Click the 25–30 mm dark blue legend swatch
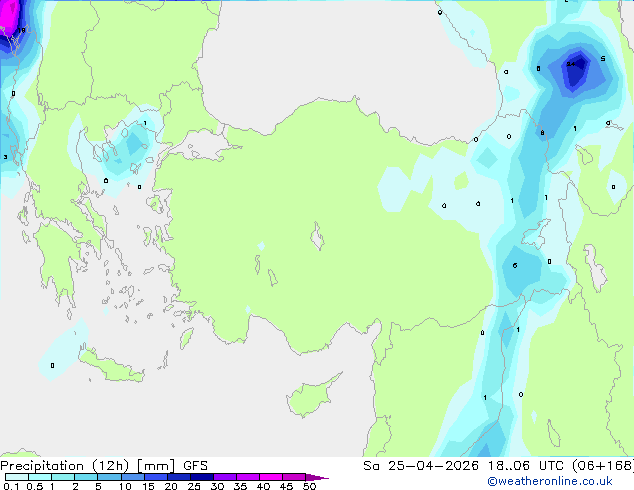Viewport: 634px width, 490px height. point(202,477)
